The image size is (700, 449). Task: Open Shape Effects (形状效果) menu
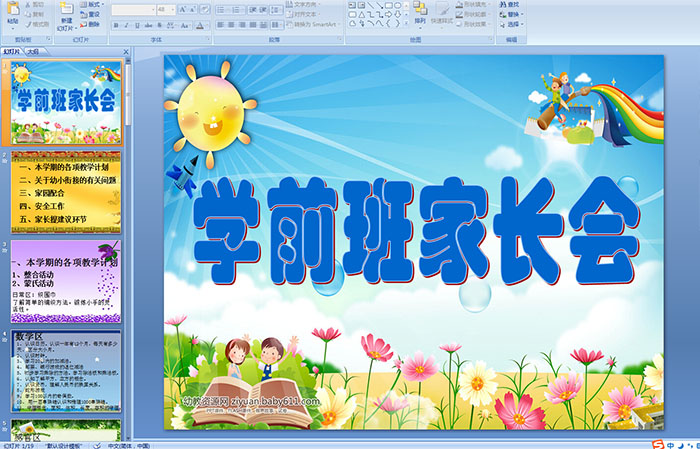(x=472, y=24)
